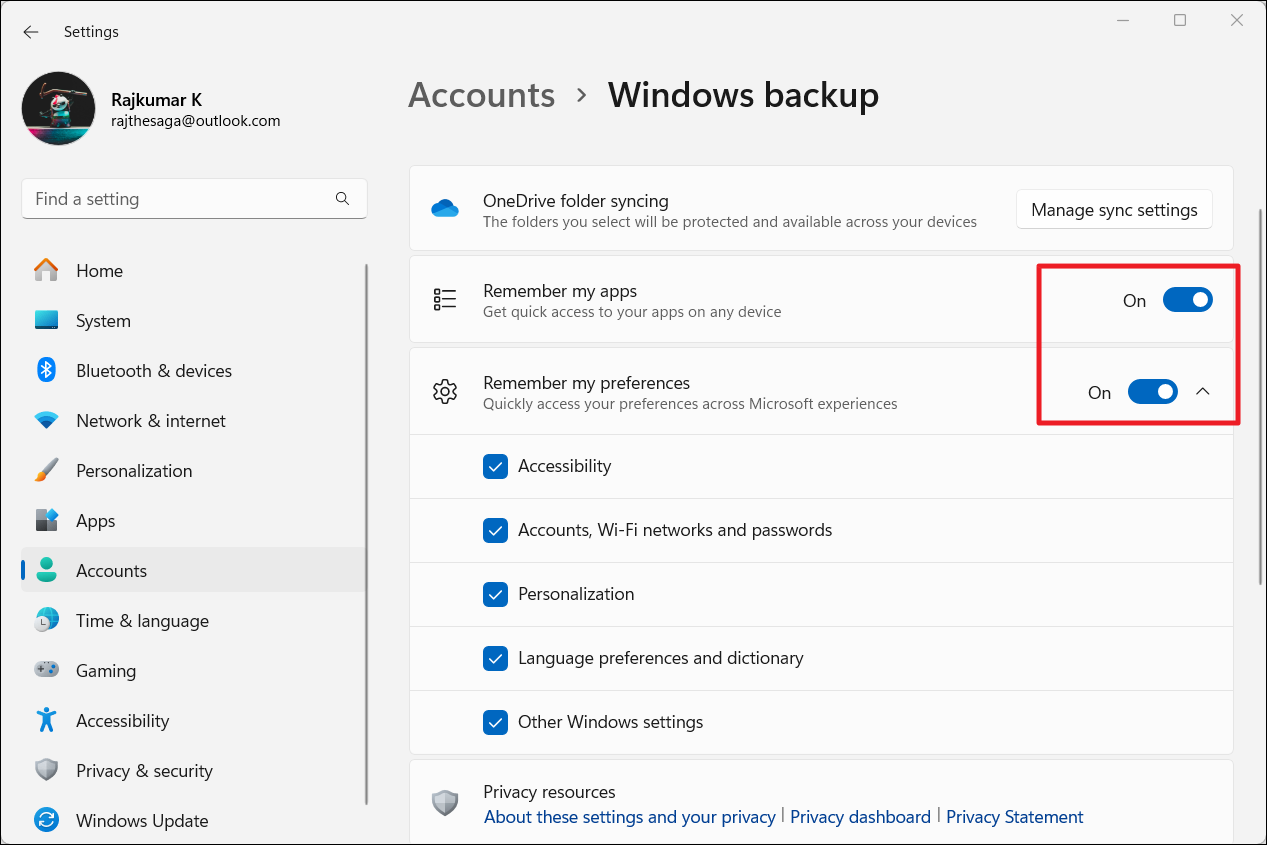Click the Privacy & security shield icon
This screenshot has width=1267, height=845.
(x=46, y=771)
